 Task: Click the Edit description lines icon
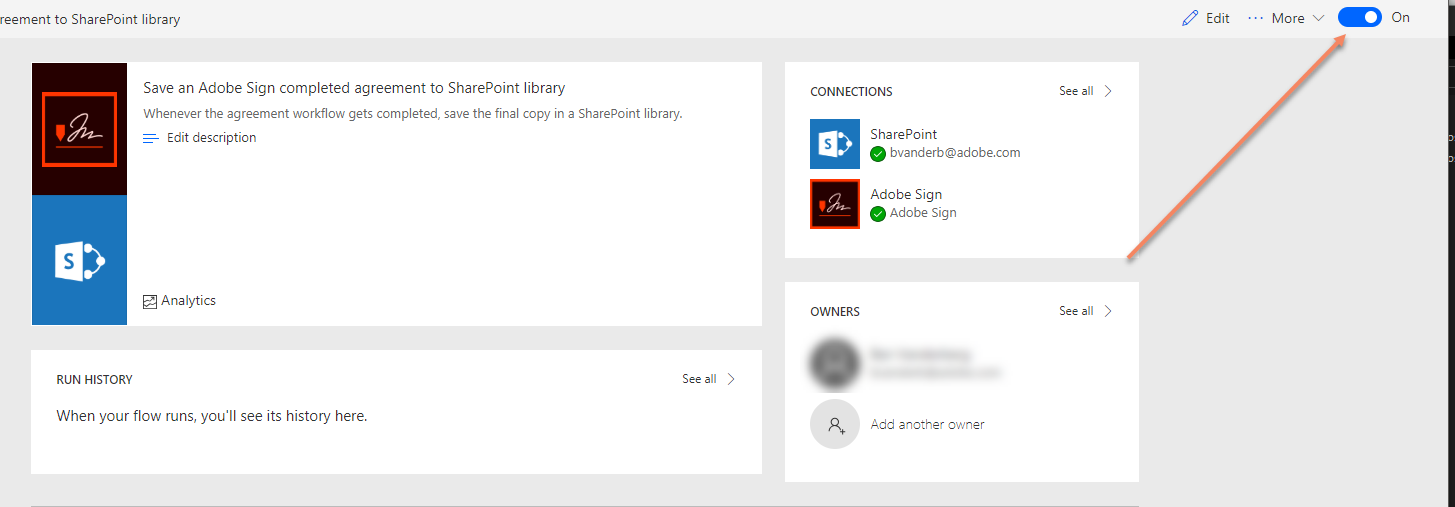[151, 139]
